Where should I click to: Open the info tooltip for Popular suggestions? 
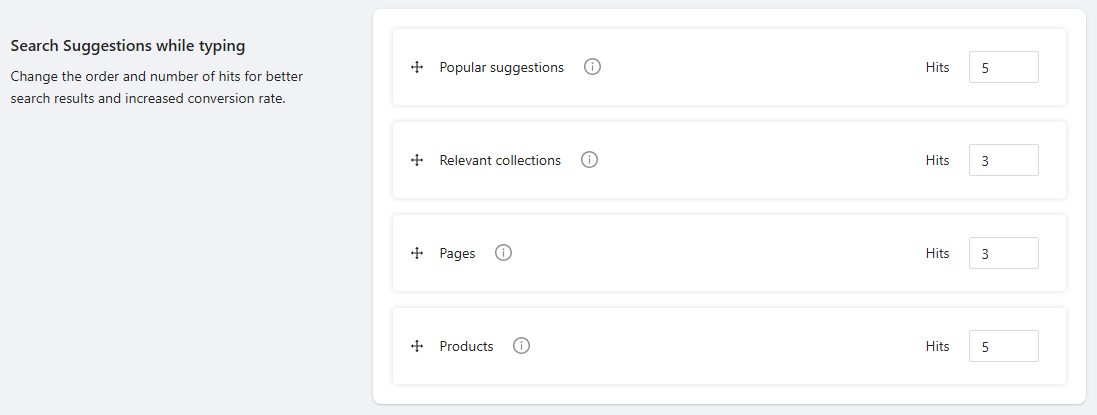(x=592, y=68)
